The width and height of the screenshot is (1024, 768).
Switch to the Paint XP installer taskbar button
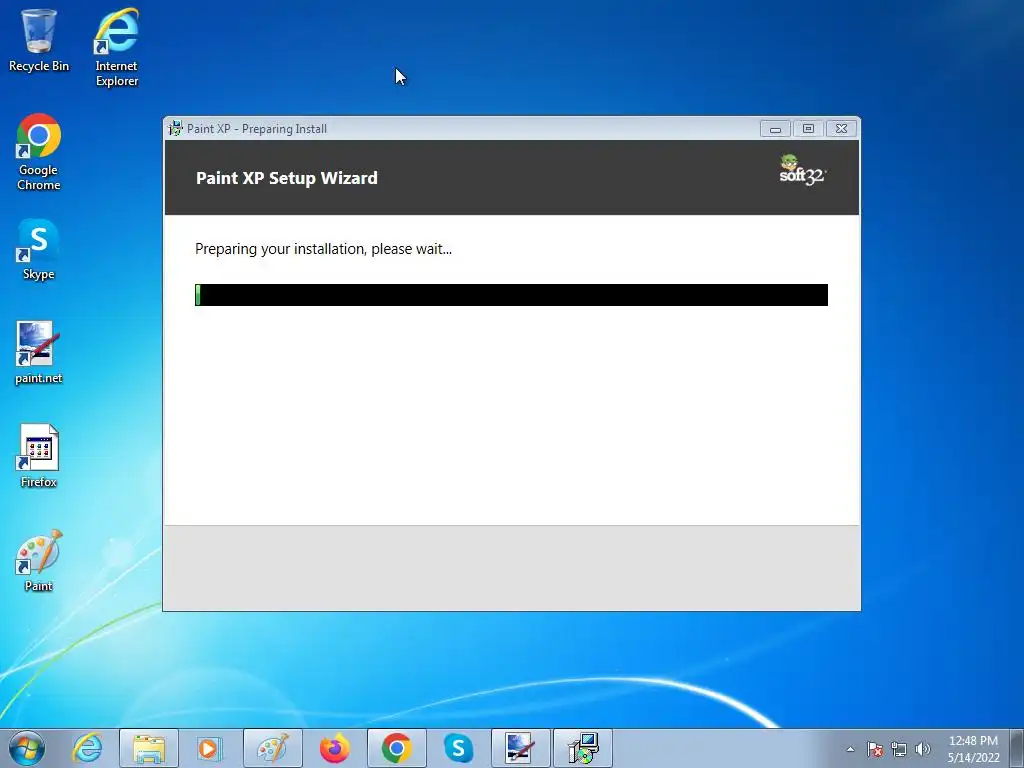[583, 748]
